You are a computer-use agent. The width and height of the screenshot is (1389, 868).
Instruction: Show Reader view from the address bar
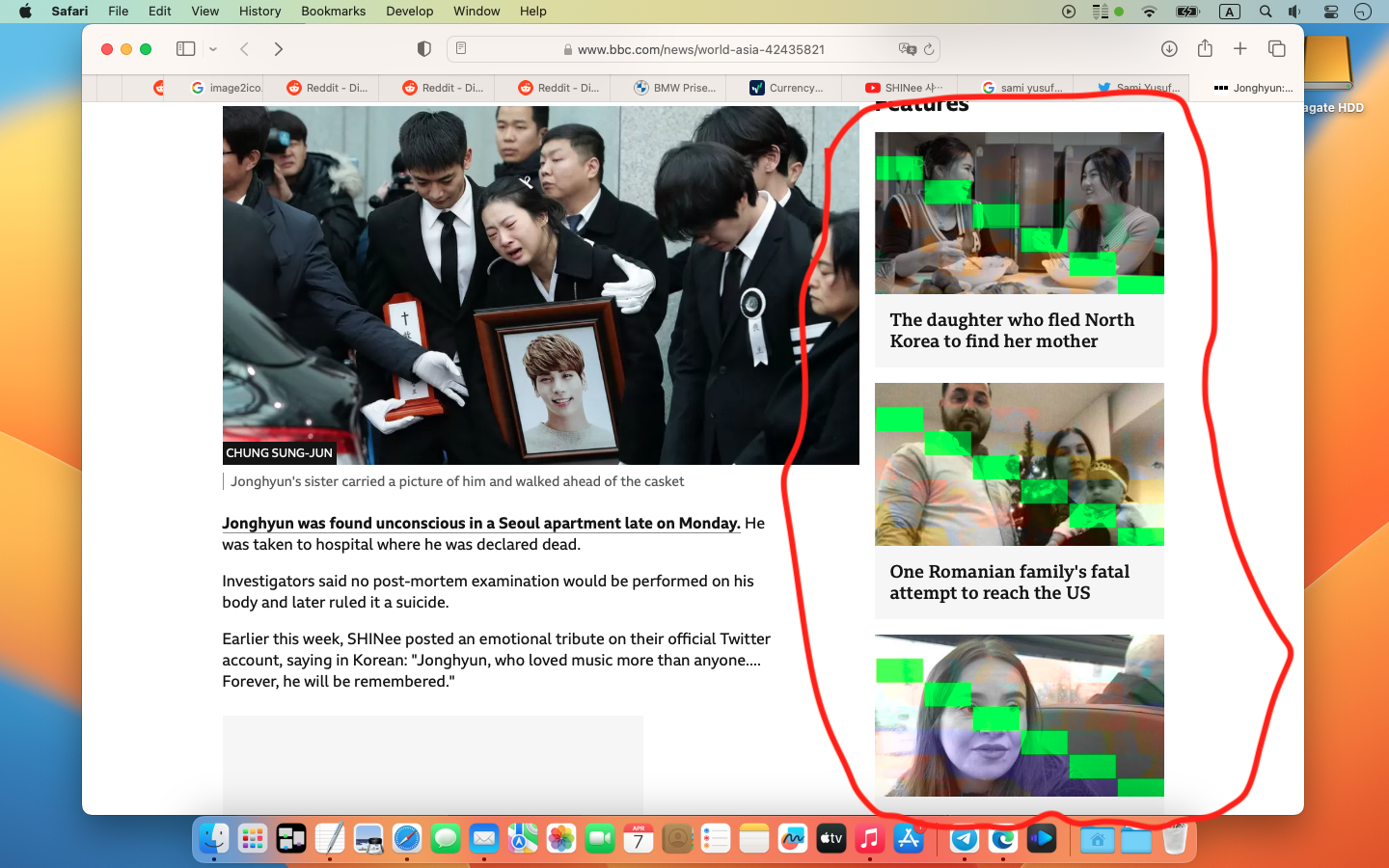(461, 49)
